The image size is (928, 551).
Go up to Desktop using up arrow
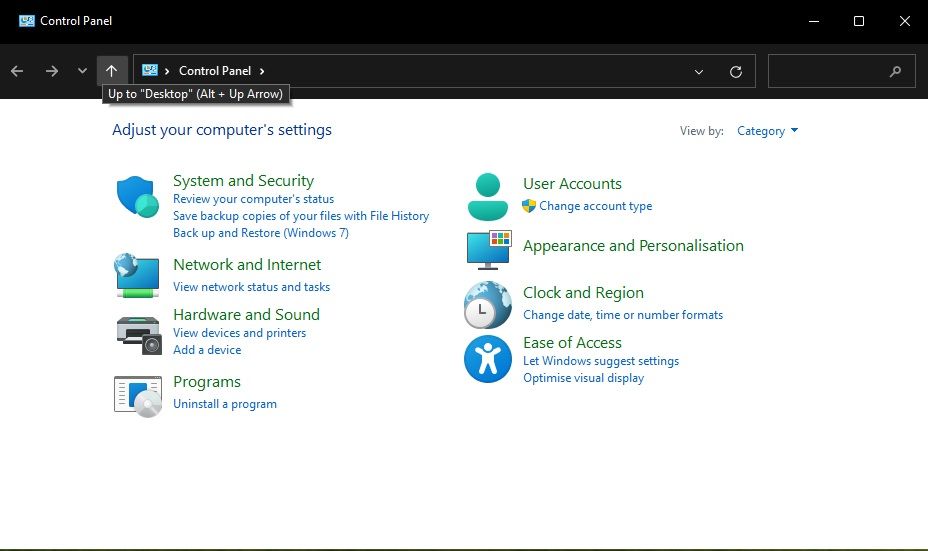tap(111, 71)
